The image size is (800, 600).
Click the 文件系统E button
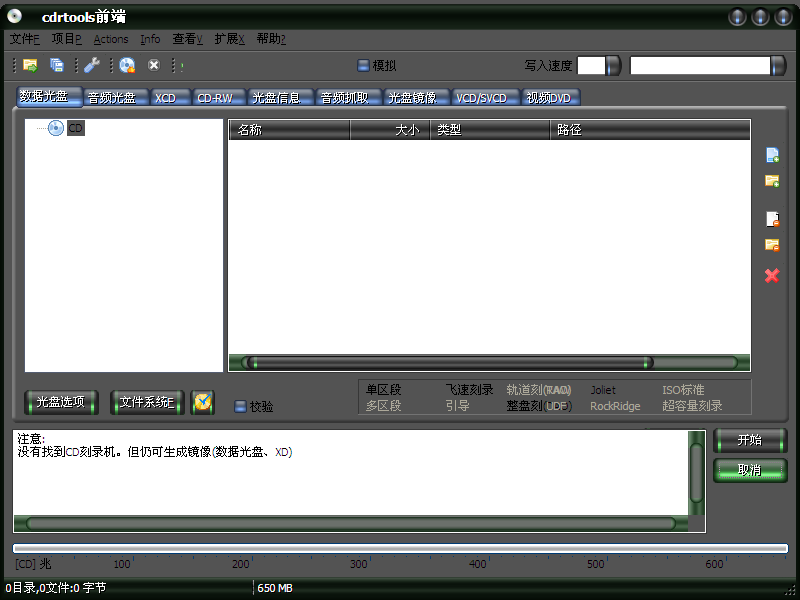click(x=147, y=403)
